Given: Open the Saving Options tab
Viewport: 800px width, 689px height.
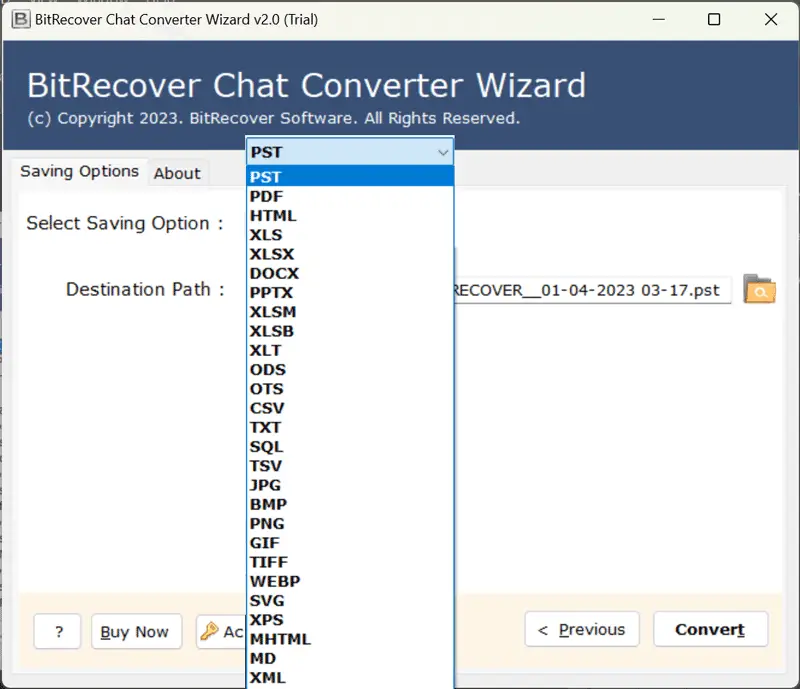Looking at the screenshot, I should tap(79, 171).
